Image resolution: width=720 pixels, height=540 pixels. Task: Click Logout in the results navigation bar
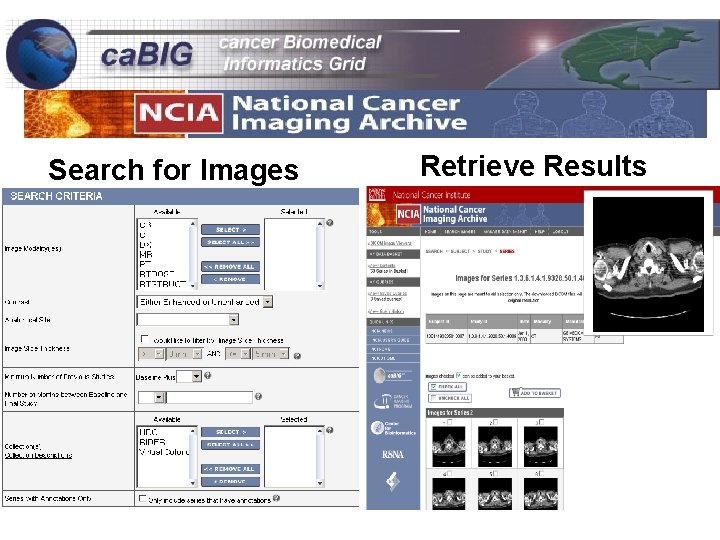(x=560, y=232)
